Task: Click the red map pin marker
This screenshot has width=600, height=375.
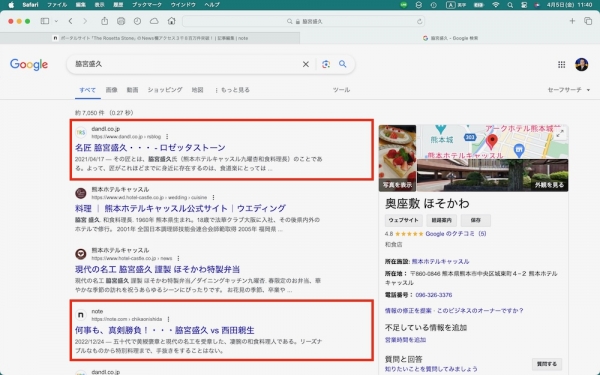Action: 491,141
